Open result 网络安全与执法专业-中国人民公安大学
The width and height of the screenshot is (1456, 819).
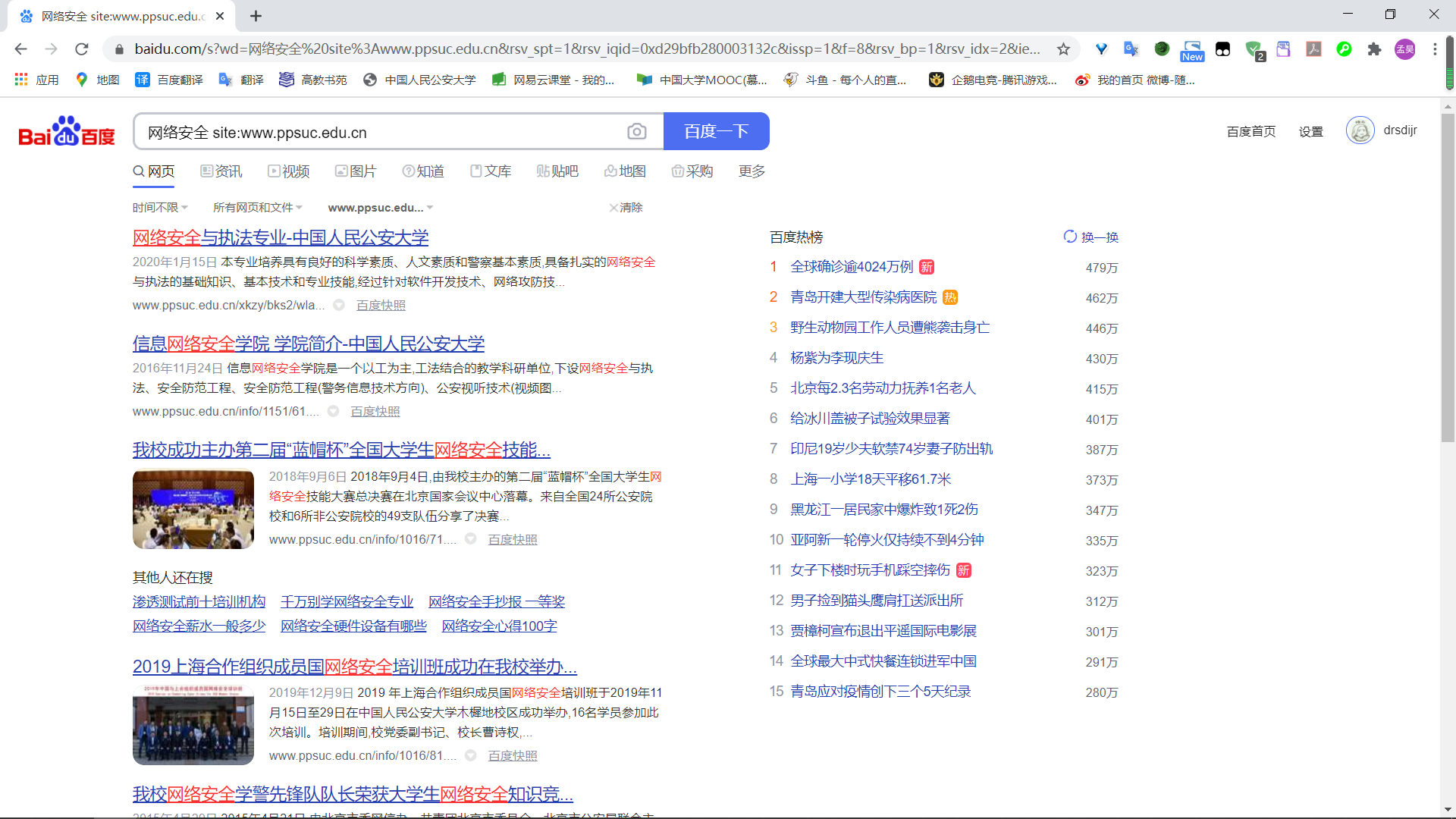[x=281, y=238]
